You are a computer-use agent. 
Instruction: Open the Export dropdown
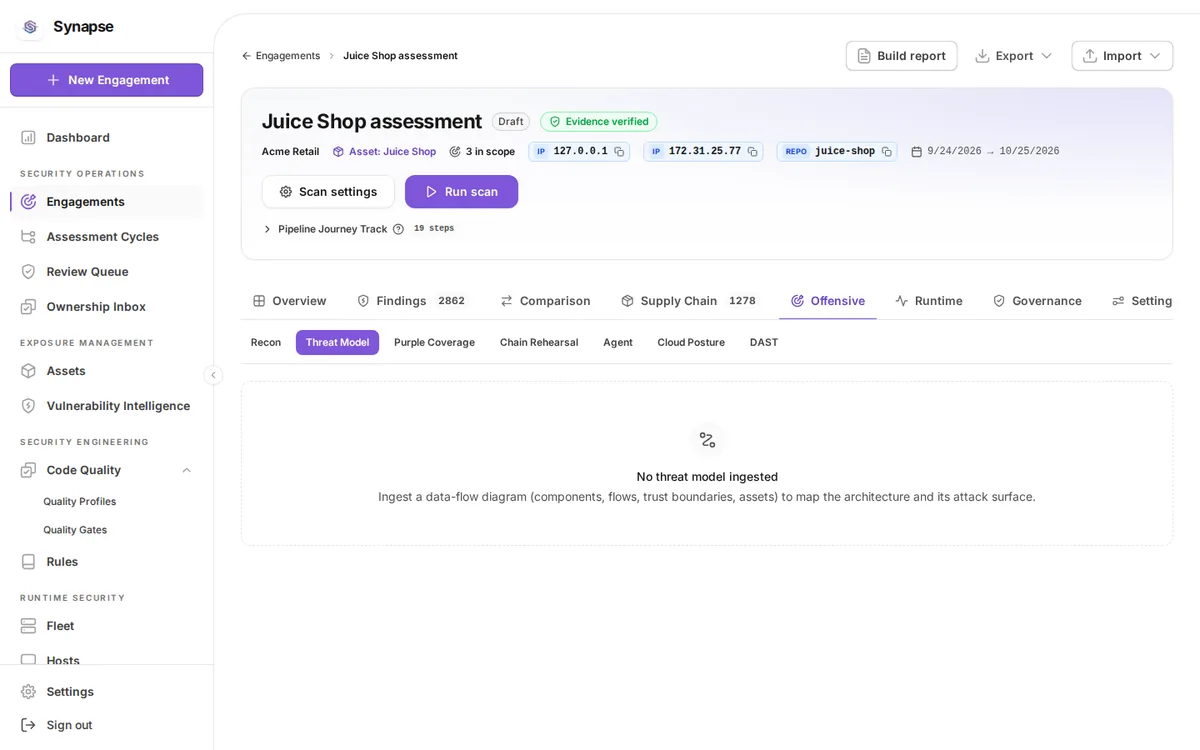(x=1013, y=56)
